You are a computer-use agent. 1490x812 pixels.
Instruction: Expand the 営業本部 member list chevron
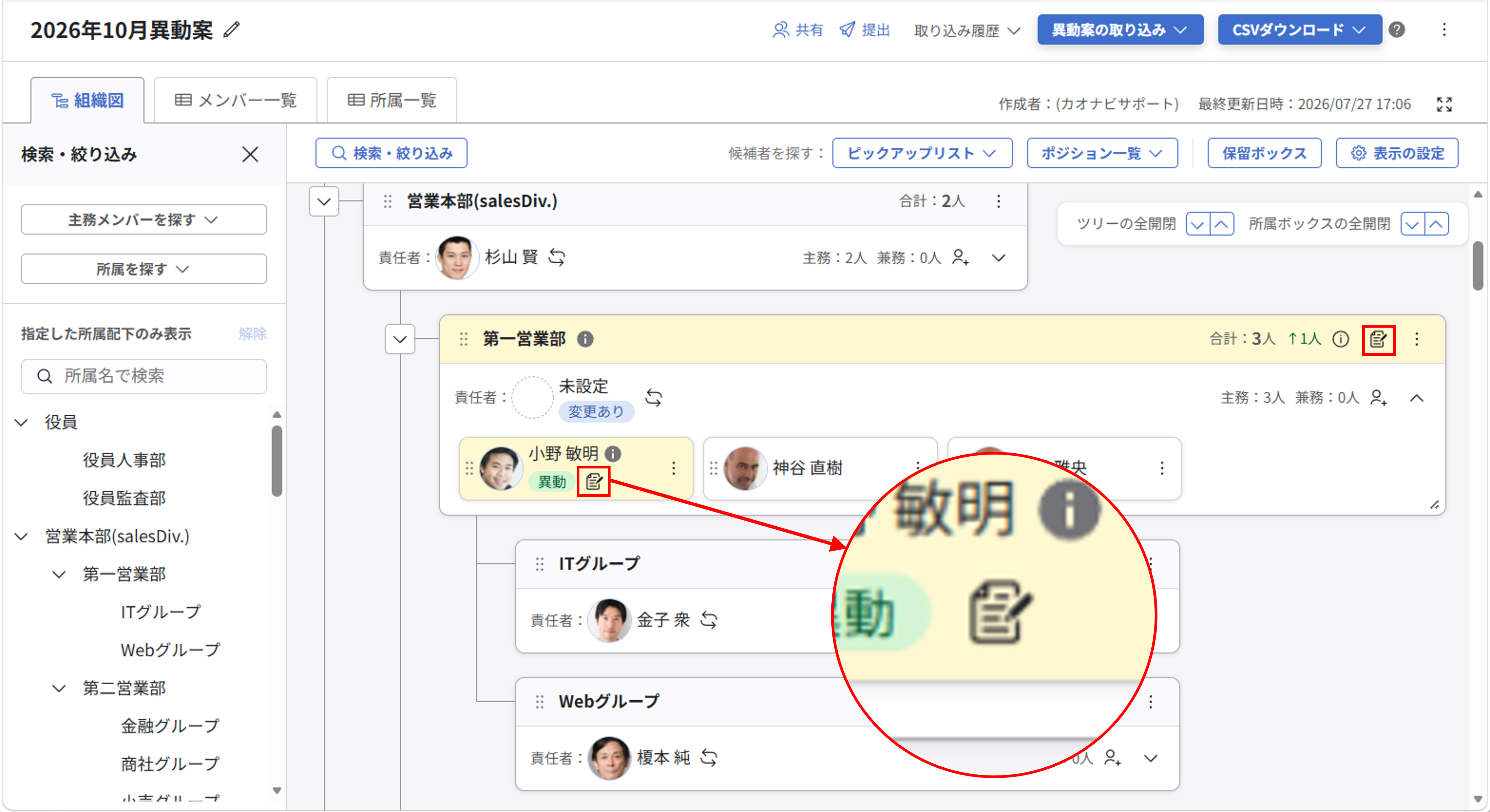pyautogui.click(x=998, y=258)
